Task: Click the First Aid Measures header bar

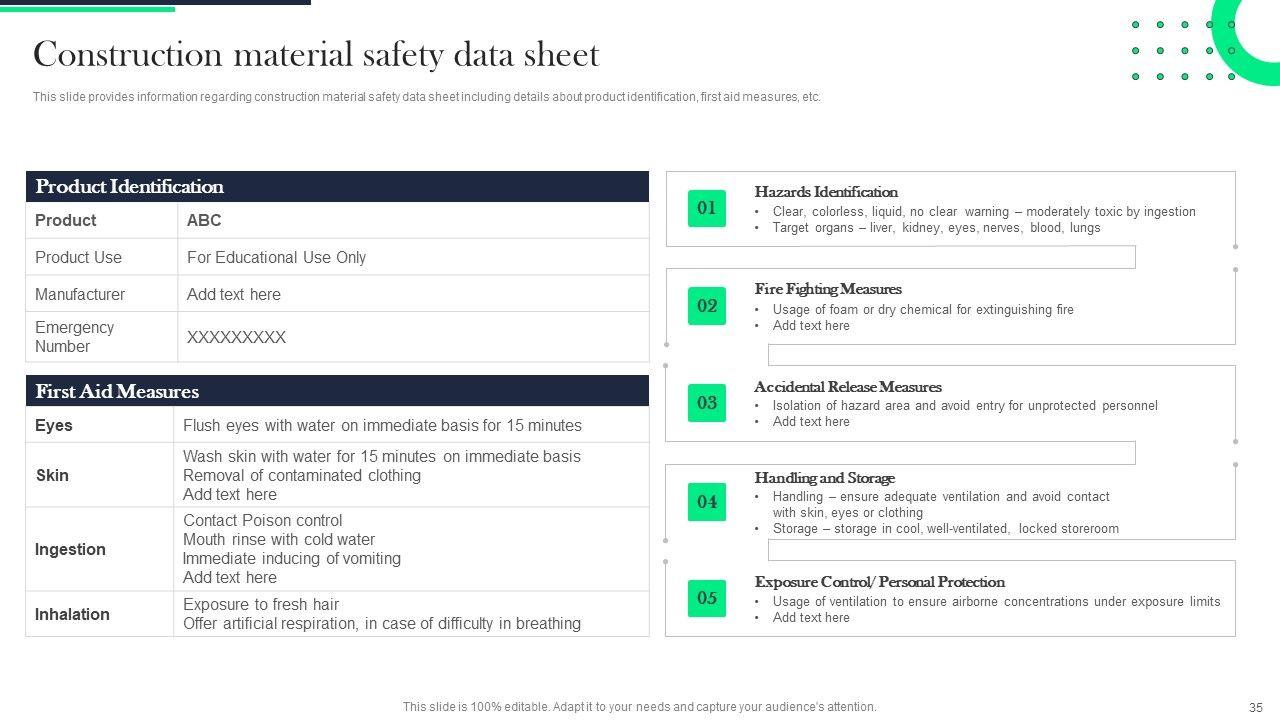Action: coord(337,391)
